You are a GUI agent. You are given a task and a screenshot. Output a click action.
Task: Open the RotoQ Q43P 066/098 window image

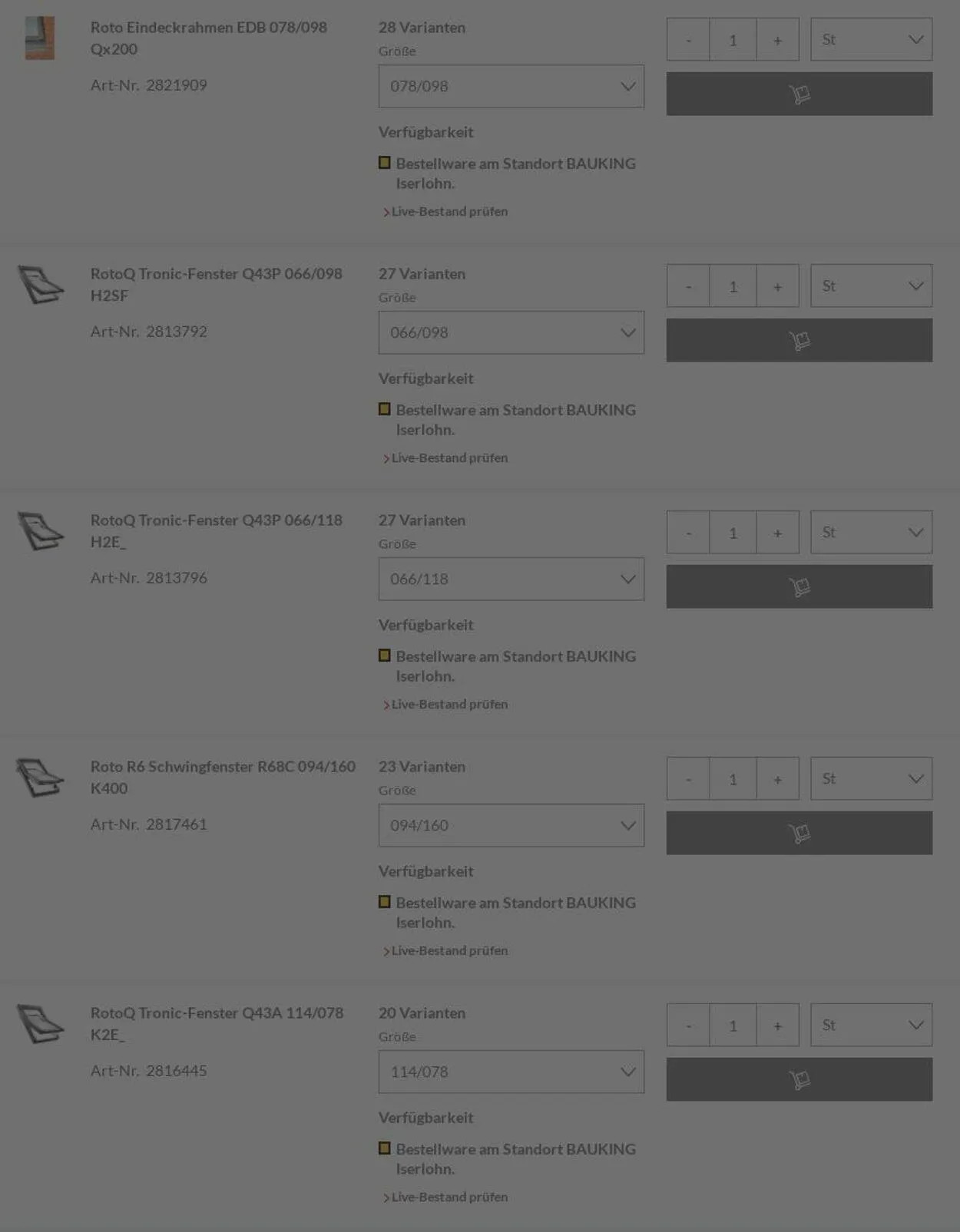tap(40, 285)
